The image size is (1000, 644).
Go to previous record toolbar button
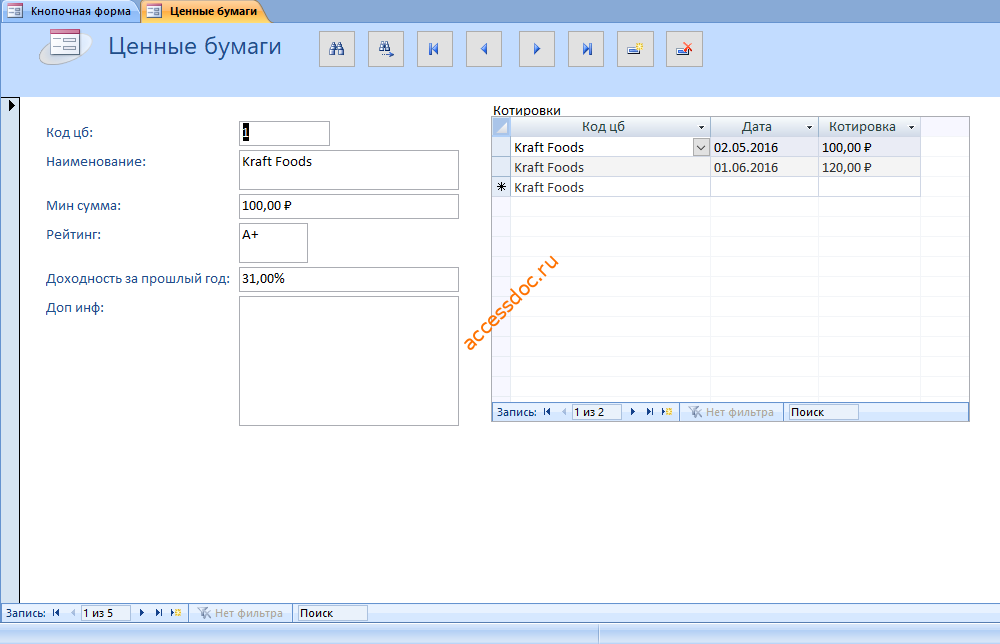(484, 49)
